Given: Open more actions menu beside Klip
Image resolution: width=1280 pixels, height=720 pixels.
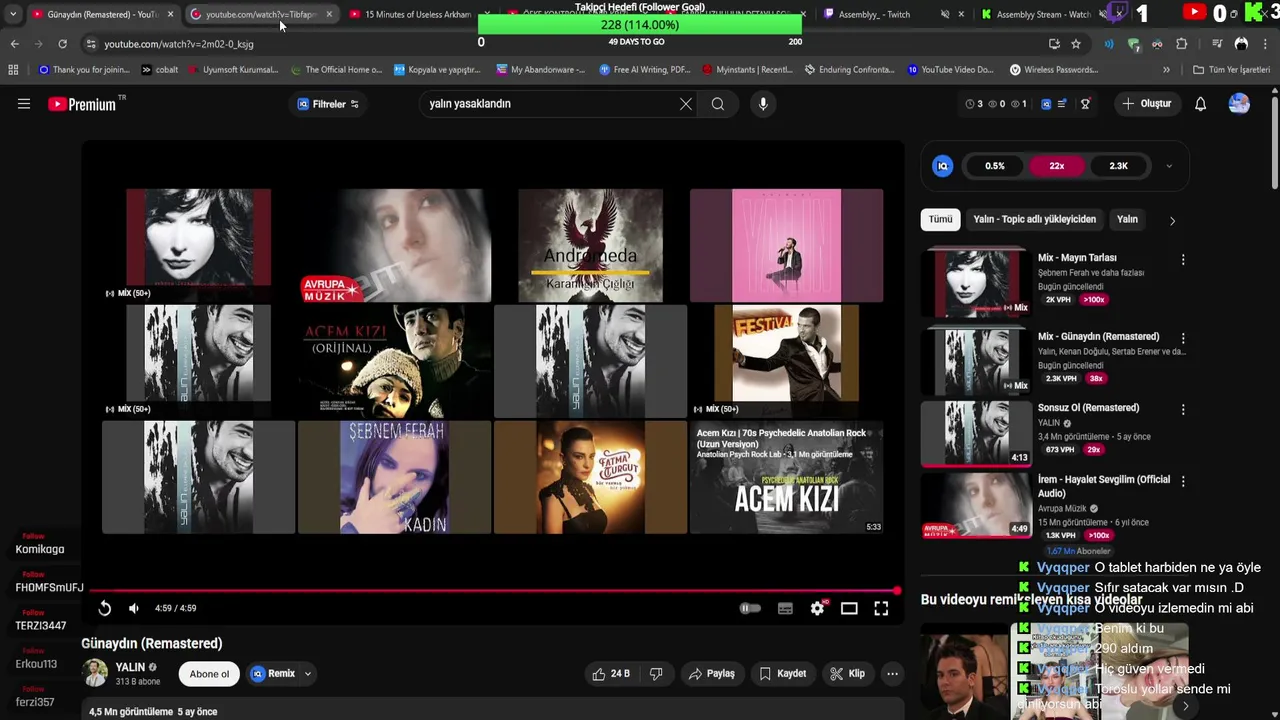Looking at the screenshot, I should 892,674.
